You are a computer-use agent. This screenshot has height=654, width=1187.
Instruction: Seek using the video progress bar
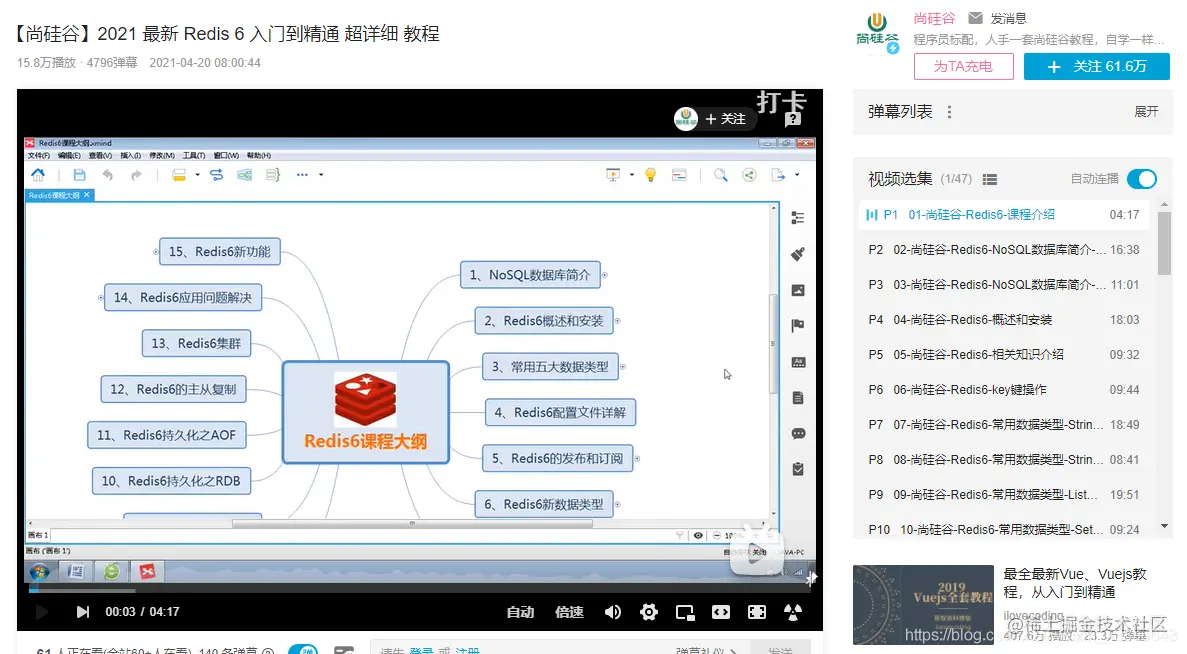(x=420, y=590)
